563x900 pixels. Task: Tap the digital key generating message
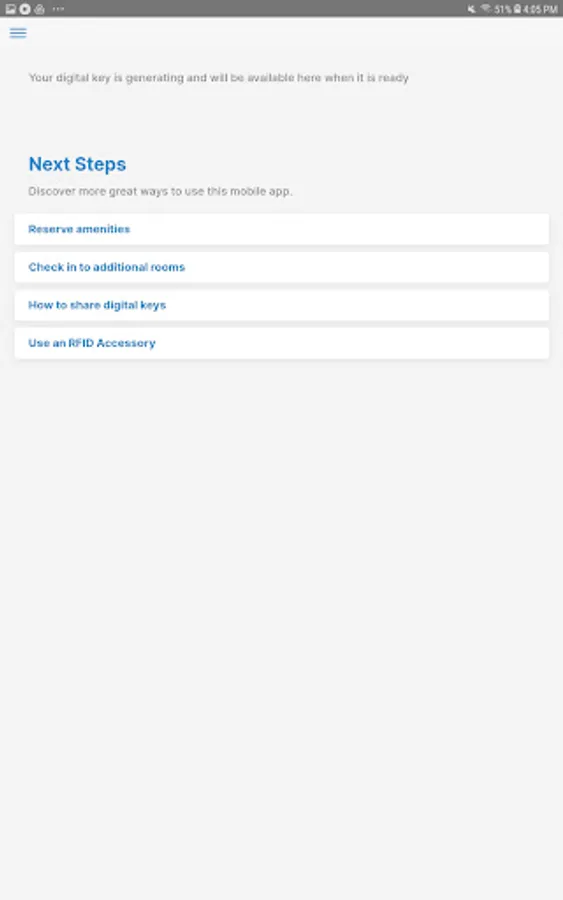pyautogui.click(x=219, y=77)
